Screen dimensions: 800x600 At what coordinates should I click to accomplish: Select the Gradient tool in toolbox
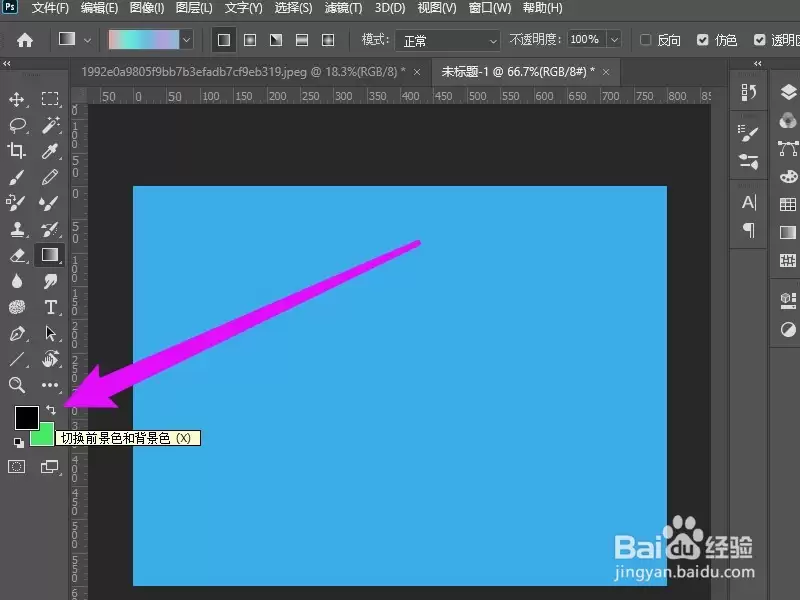click(49, 255)
